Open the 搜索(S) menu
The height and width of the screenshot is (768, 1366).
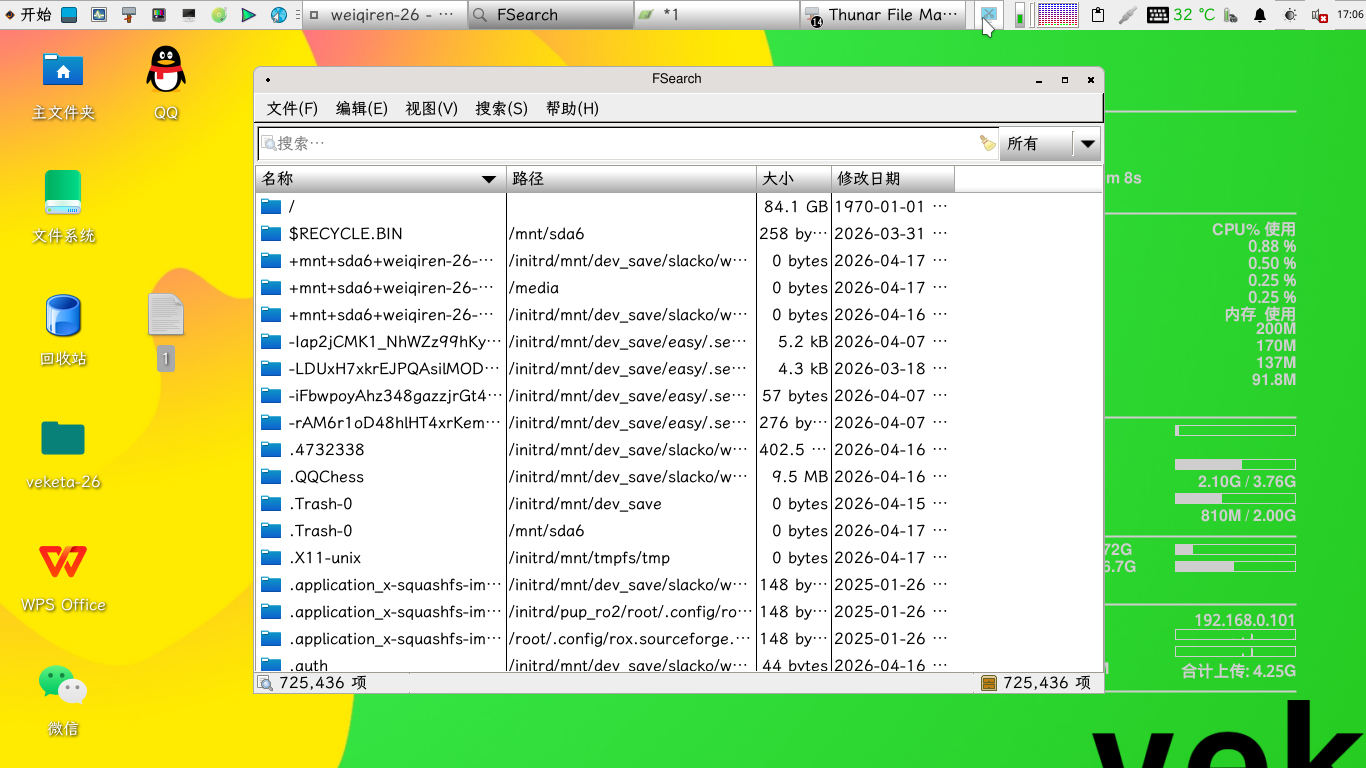coord(501,108)
